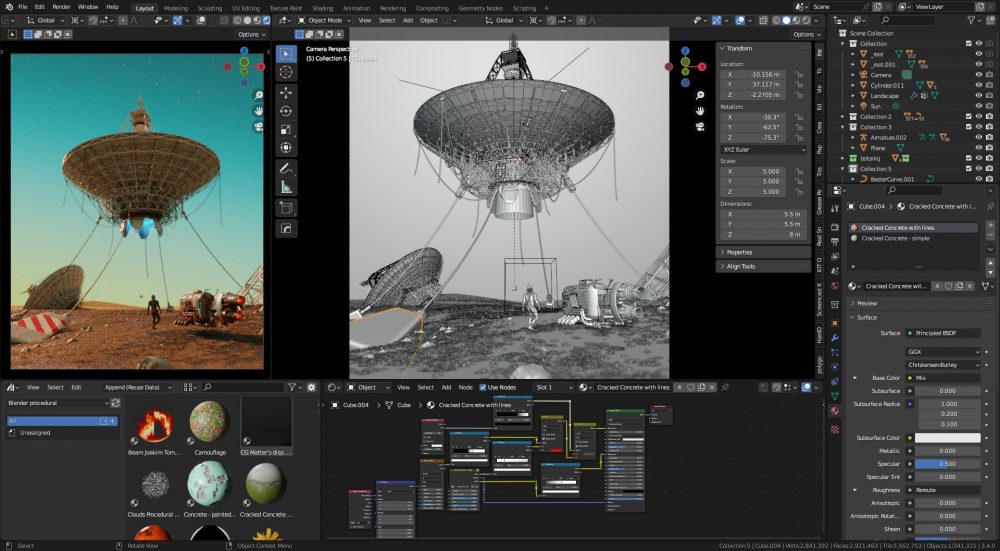Toggle exclude checkbox for Collection 2

coord(969,117)
